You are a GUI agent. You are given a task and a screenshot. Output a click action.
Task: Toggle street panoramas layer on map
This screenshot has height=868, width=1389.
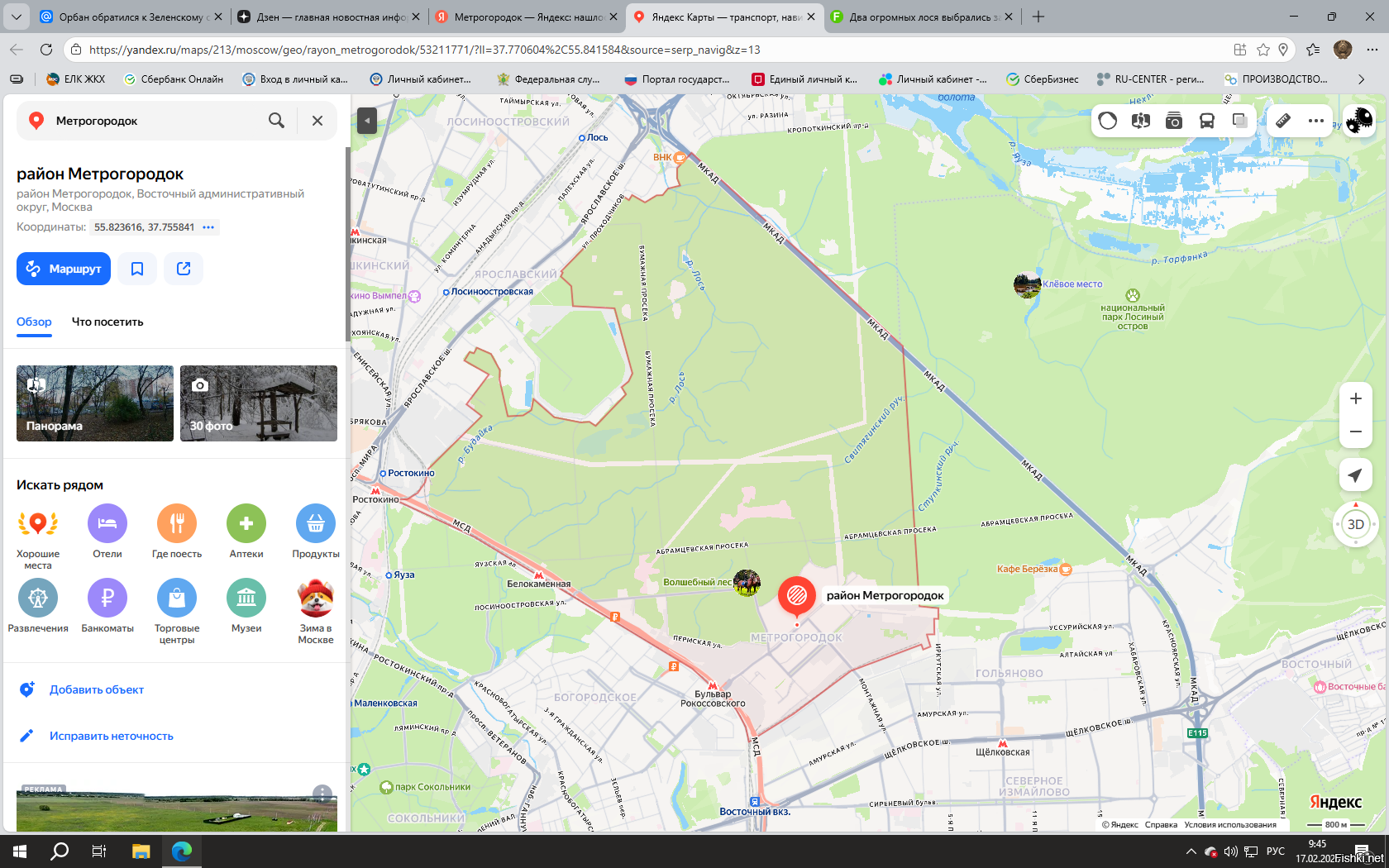(1141, 121)
